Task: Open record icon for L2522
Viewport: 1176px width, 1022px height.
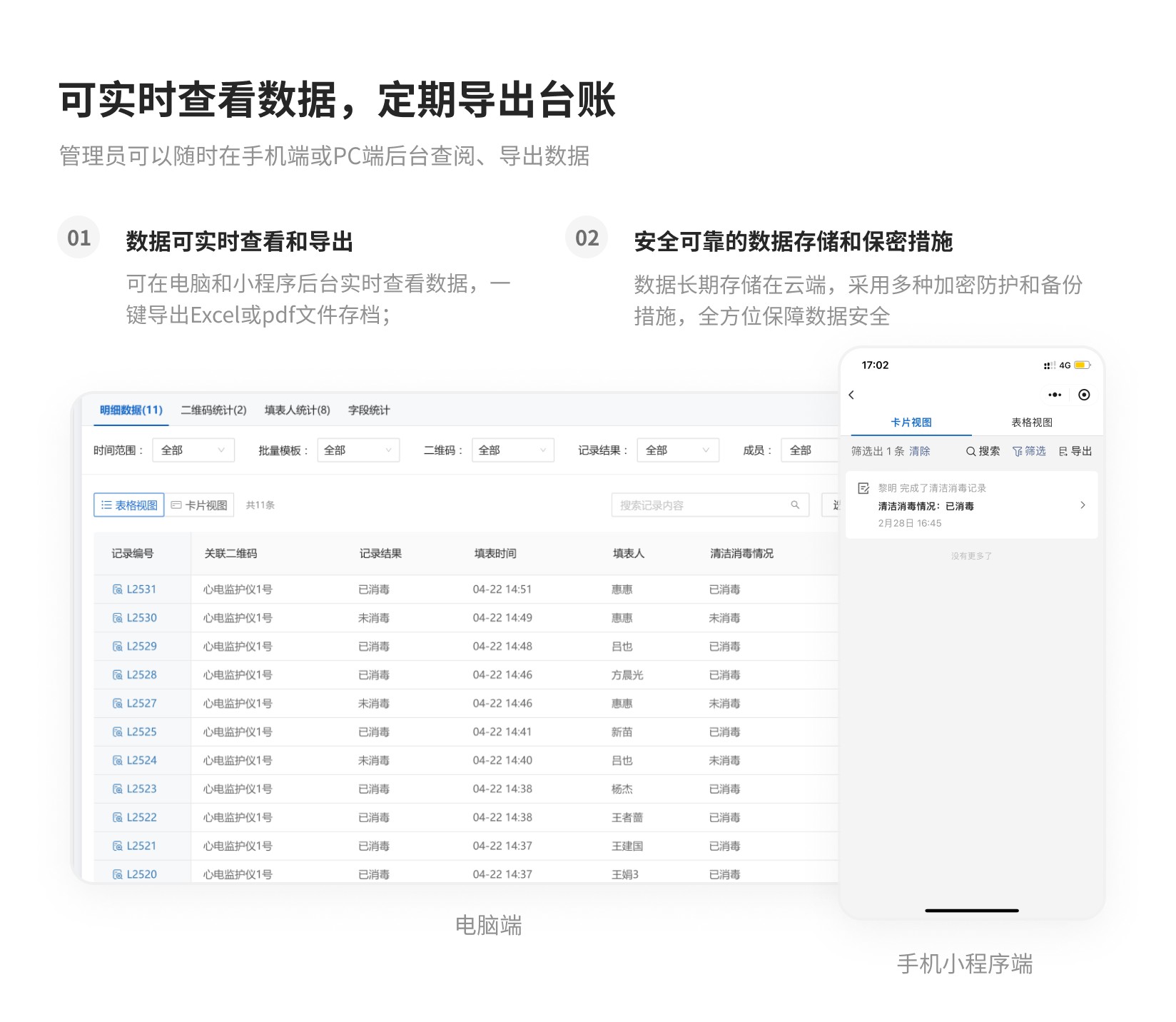Action: click(x=118, y=818)
